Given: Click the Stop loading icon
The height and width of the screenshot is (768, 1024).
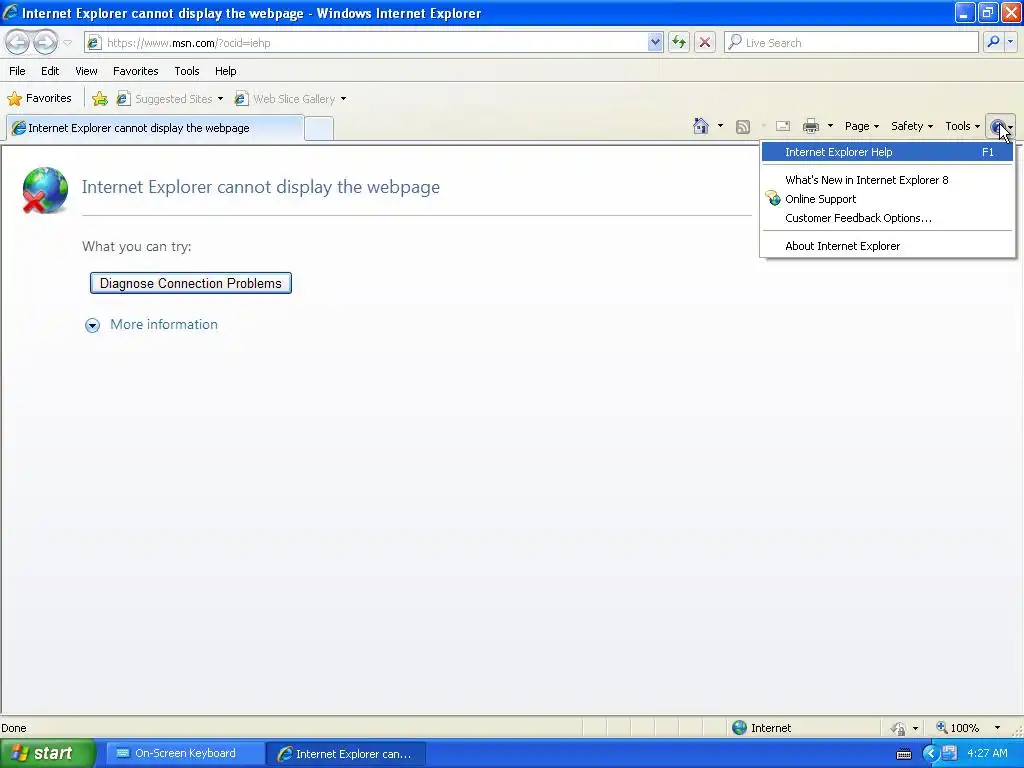Looking at the screenshot, I should pos(705,42).
